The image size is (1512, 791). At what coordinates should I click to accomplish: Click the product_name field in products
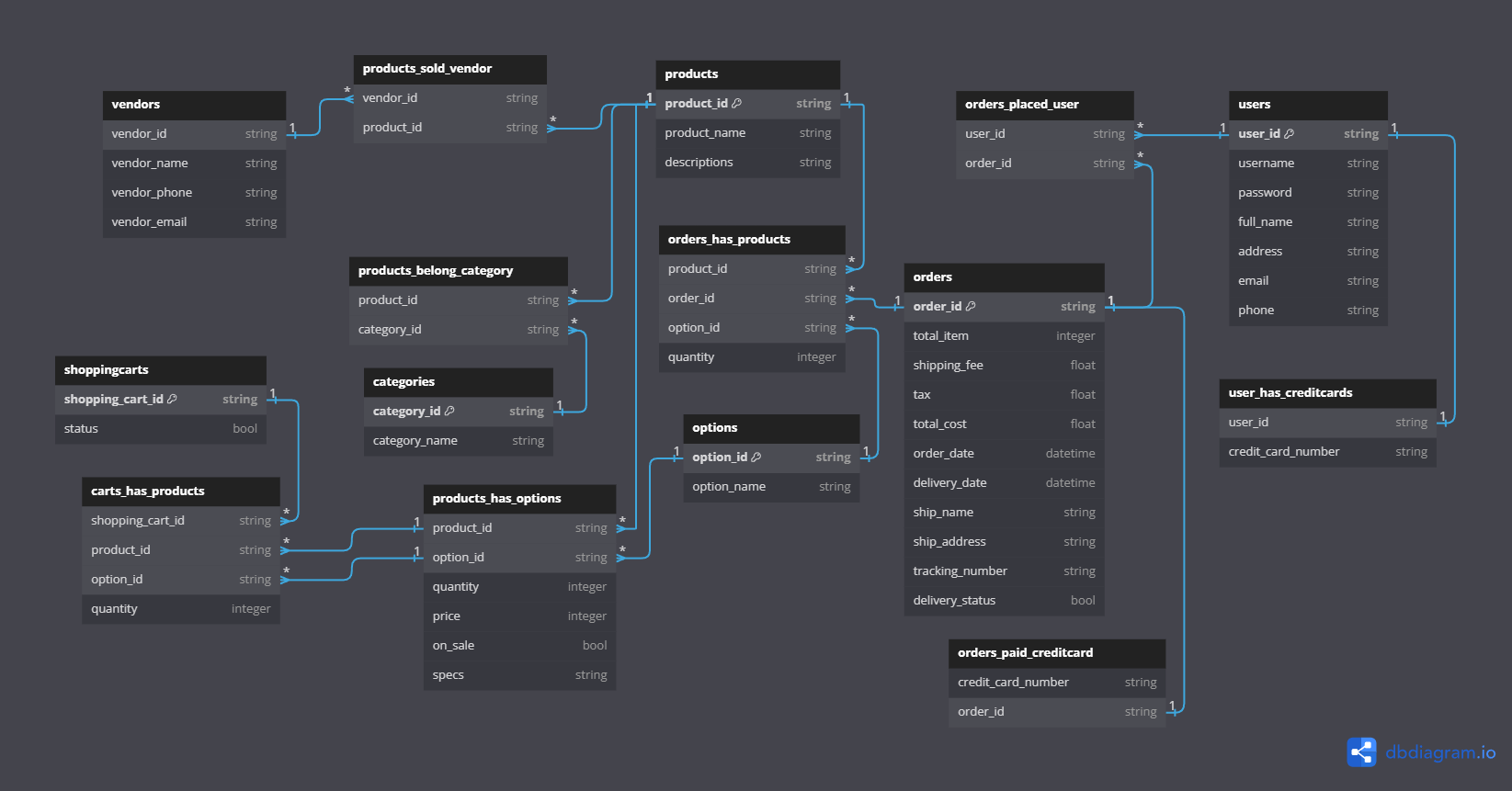(x=748, y=133)
